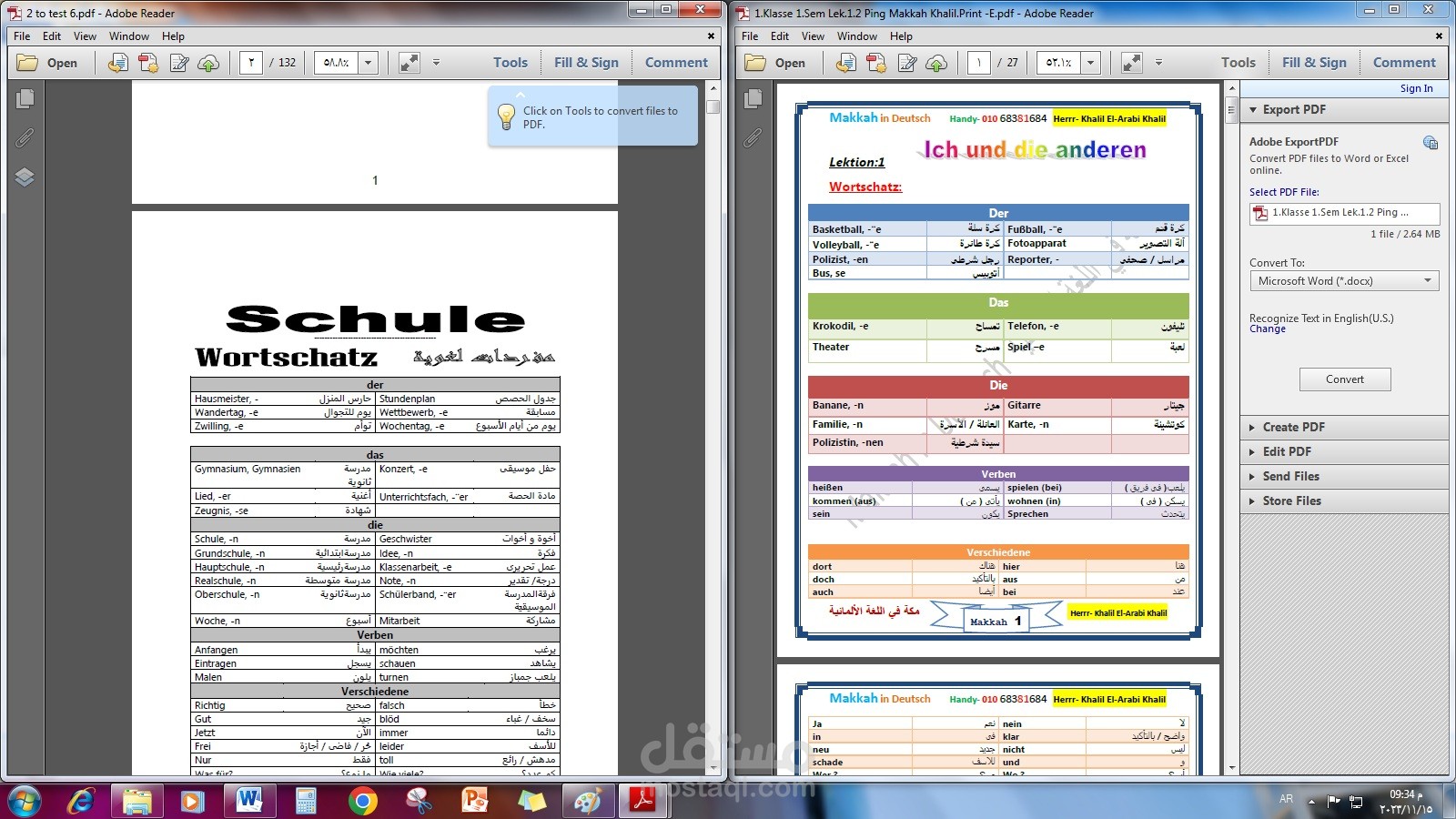Viewport: 1456px width, 819px height.
Task: Open Convert To Microsoft Word dropdown
Action: pos(1344,281)
